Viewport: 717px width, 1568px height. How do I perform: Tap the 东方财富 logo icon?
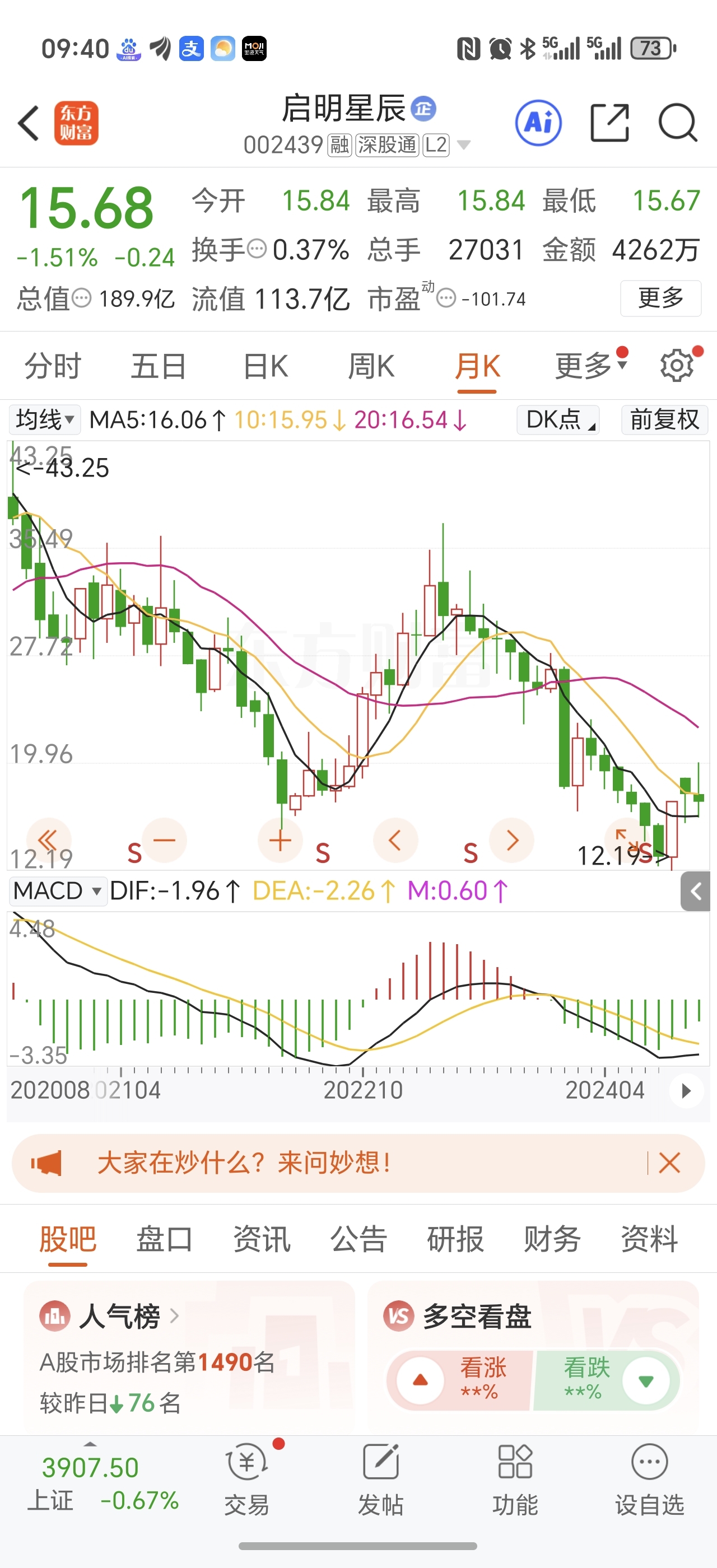[76, 123]
